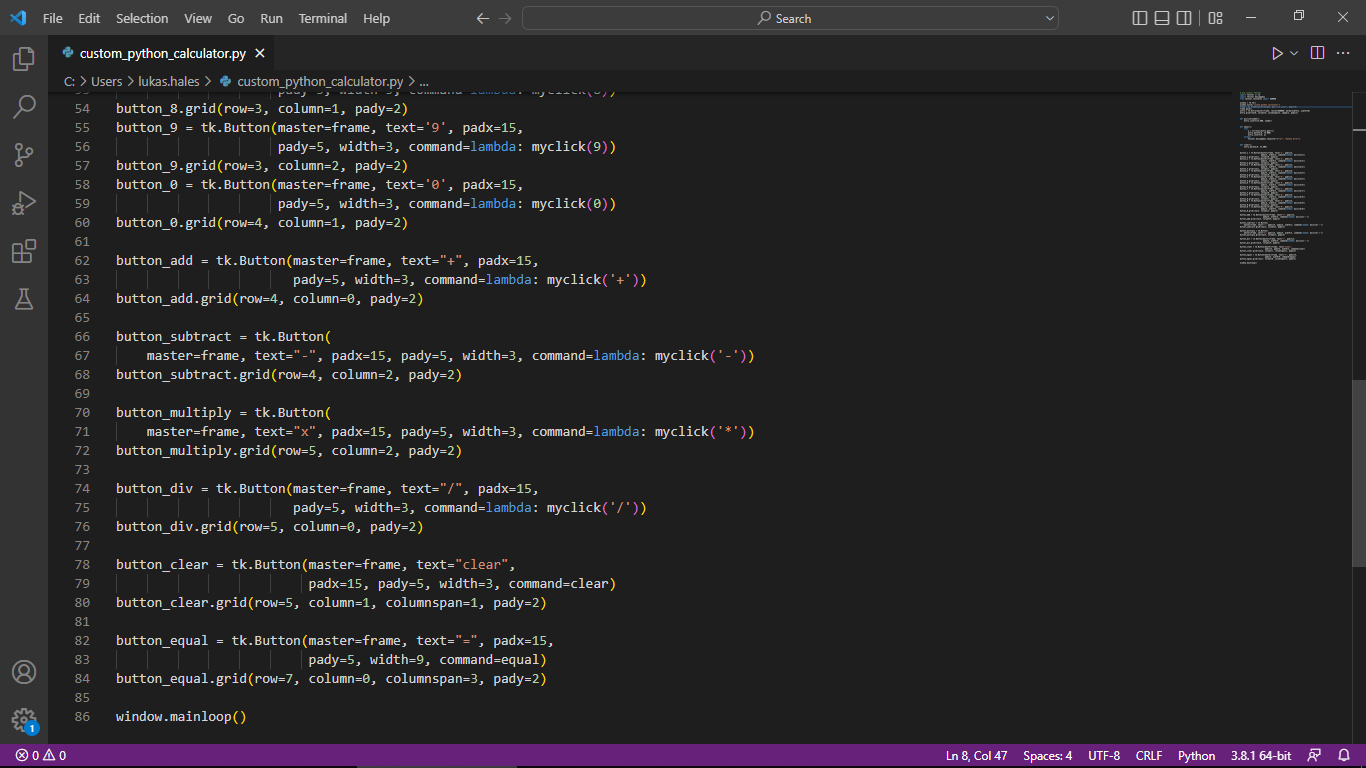
Task: Click 3.8.1 64-bit to change Python interpreter
Action: click(1260, 755)
